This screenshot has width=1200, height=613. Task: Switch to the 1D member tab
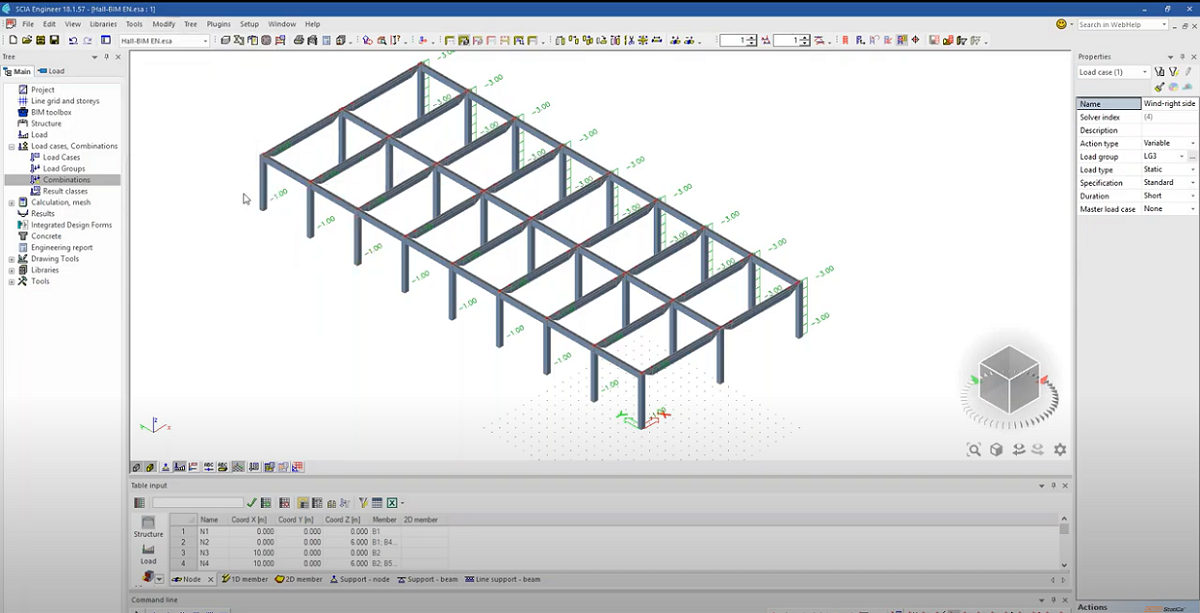click(x=245, y=579)
